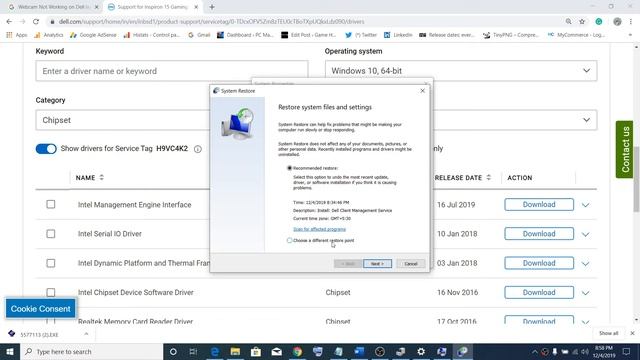Viewport: 640px width, 360px height.
Task: Click the page vertical scrollbar thumb
Action: pyautogui.click(x=636, y=180)
